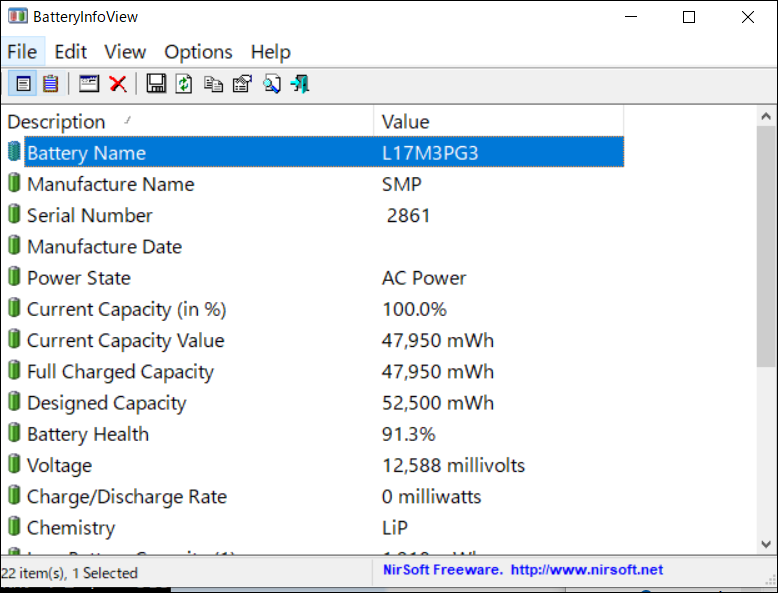The image size is (778, 593).
Task: Select the Manufacture Name row
Action: (316, 184)
